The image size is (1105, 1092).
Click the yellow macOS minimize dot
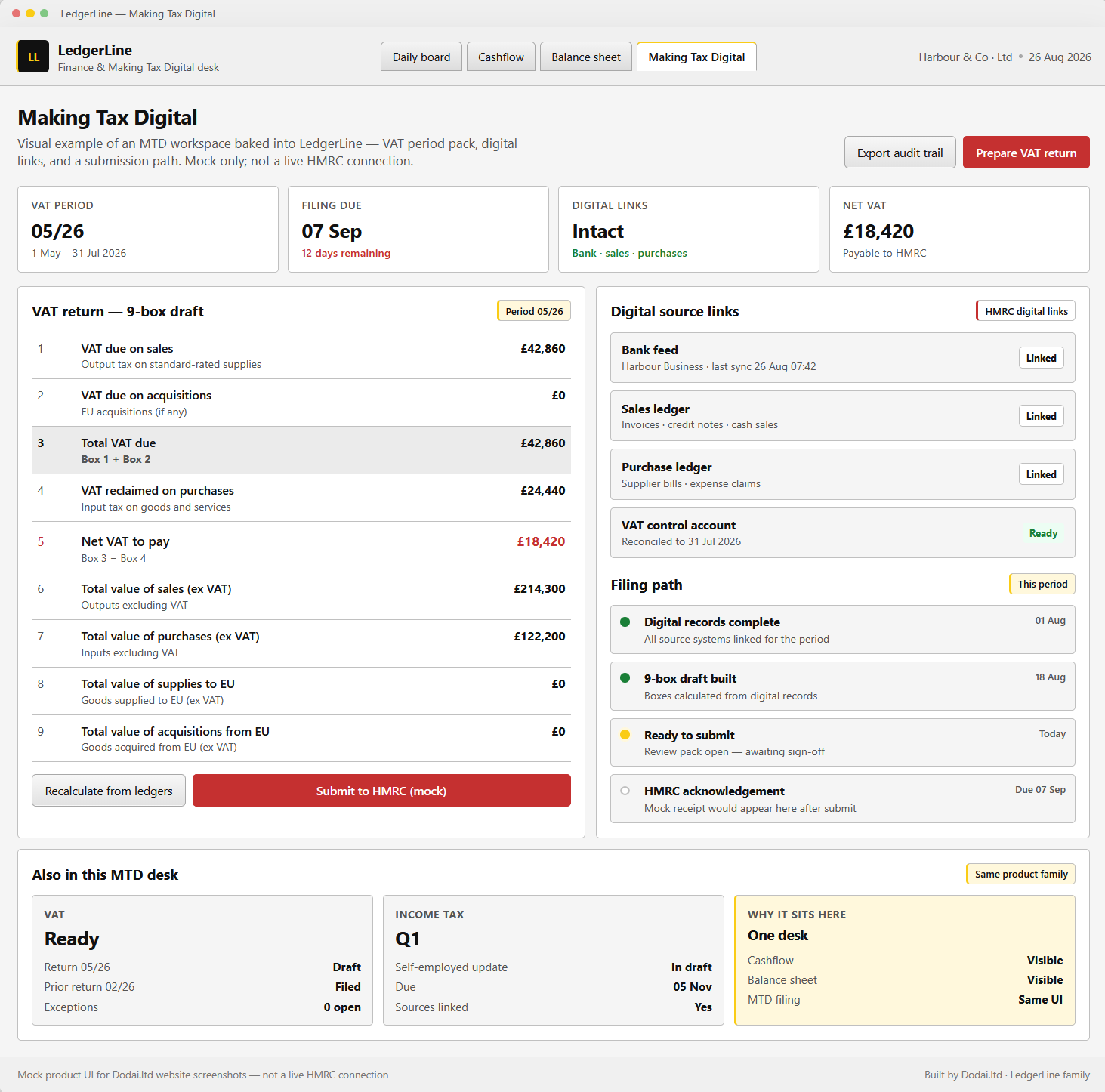pos(30,14)
